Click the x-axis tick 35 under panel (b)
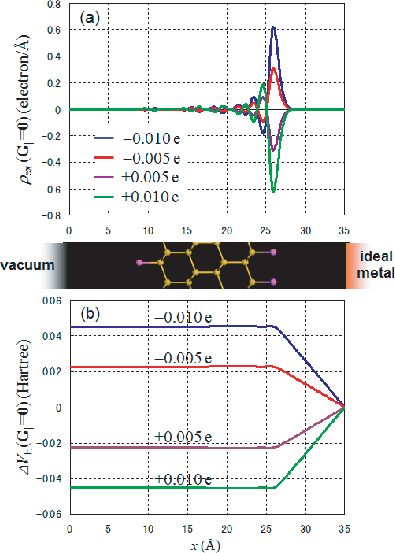395x553 pixels. click(344, 529)
